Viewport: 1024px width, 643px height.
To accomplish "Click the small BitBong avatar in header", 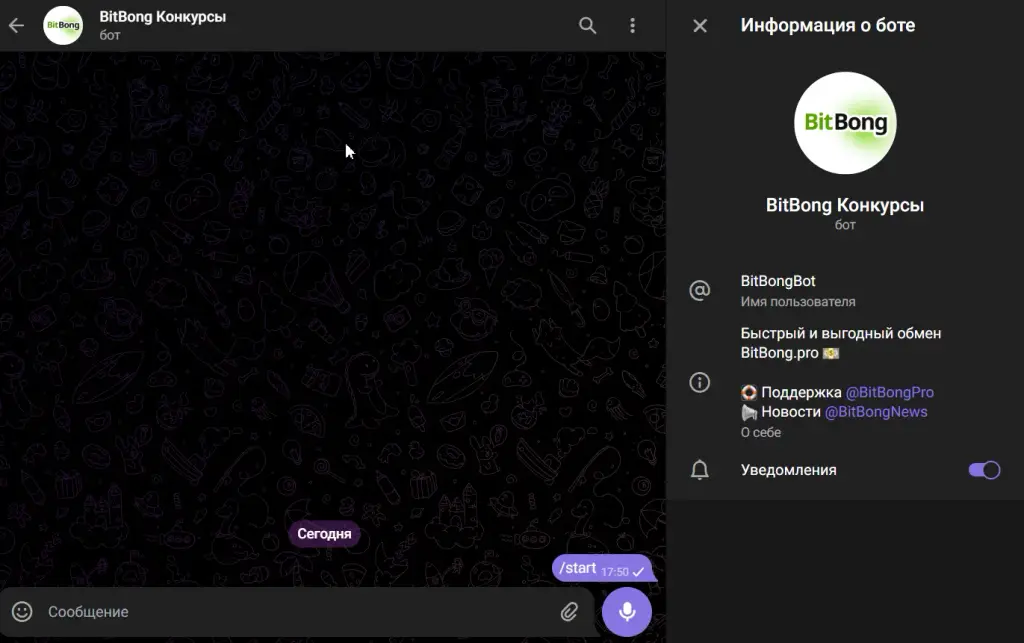I will click(x=63, y=25).
